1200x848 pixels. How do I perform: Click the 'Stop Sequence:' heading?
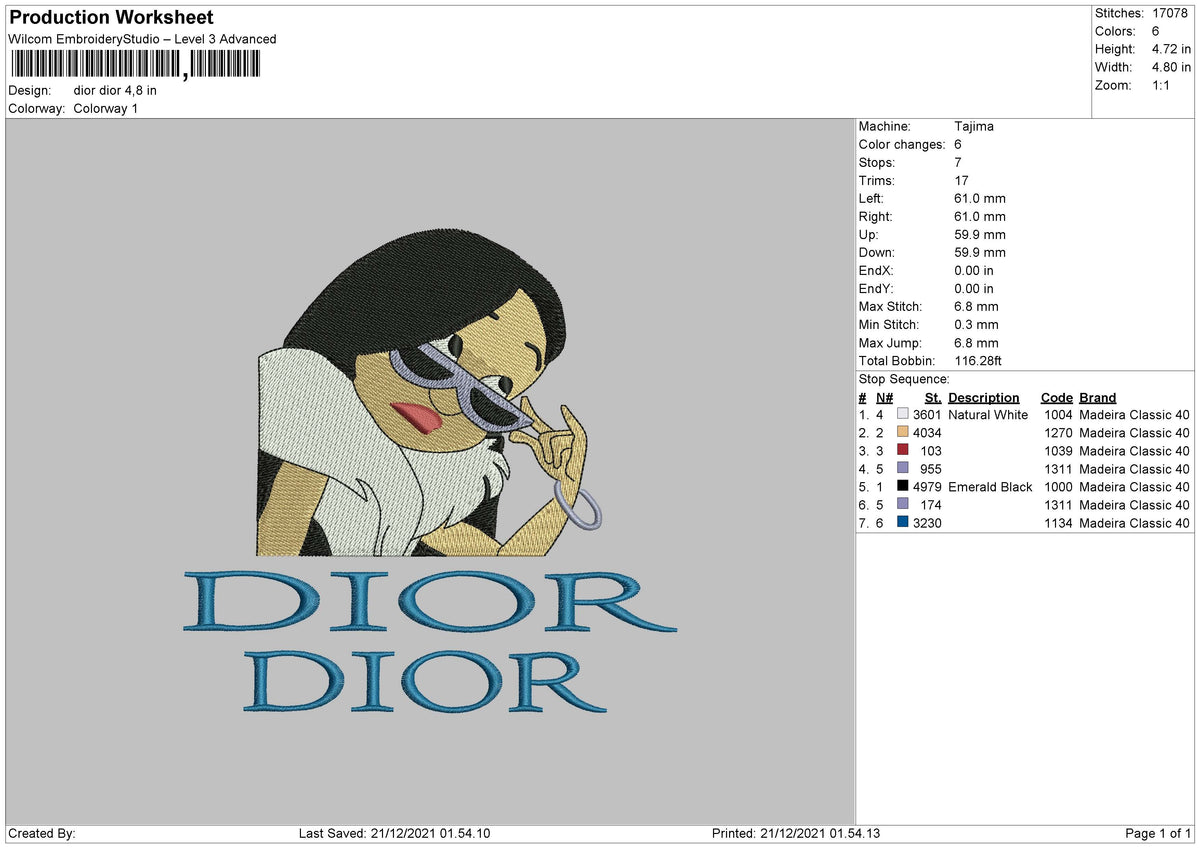pyautogui.click(x=904, y=379)
